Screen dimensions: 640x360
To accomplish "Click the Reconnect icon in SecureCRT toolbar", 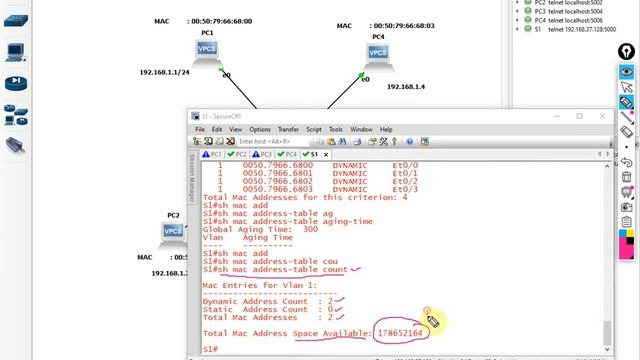I will (x=220, y=141).
